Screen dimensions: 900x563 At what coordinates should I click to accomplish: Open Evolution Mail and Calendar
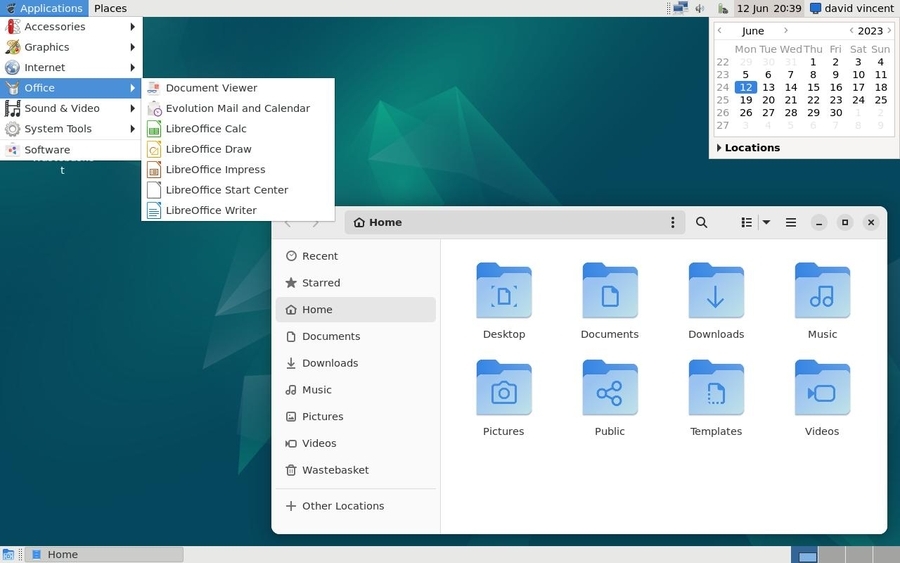pos(238,108)
